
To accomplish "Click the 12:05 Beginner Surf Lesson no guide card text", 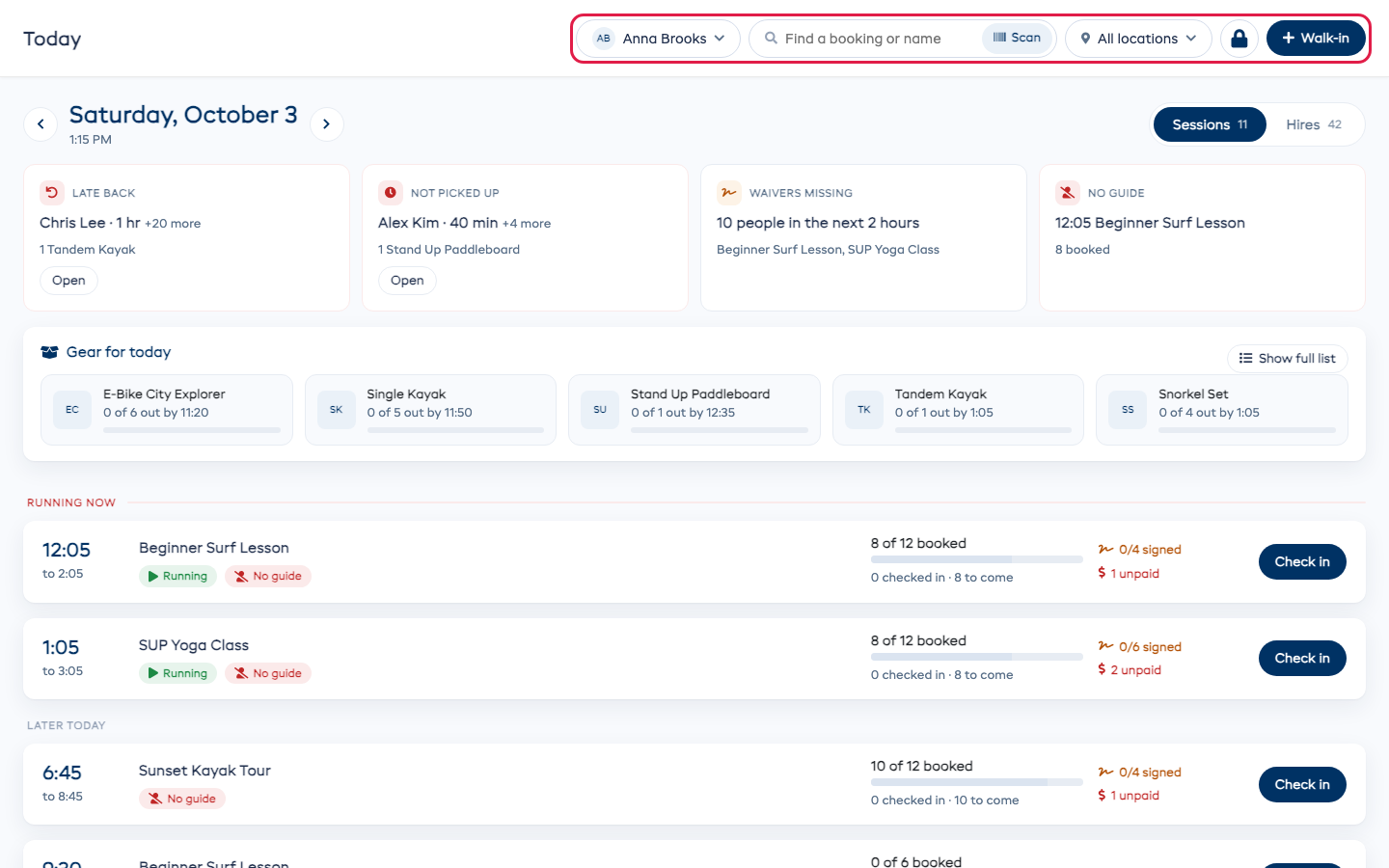I will point(1150,223).
